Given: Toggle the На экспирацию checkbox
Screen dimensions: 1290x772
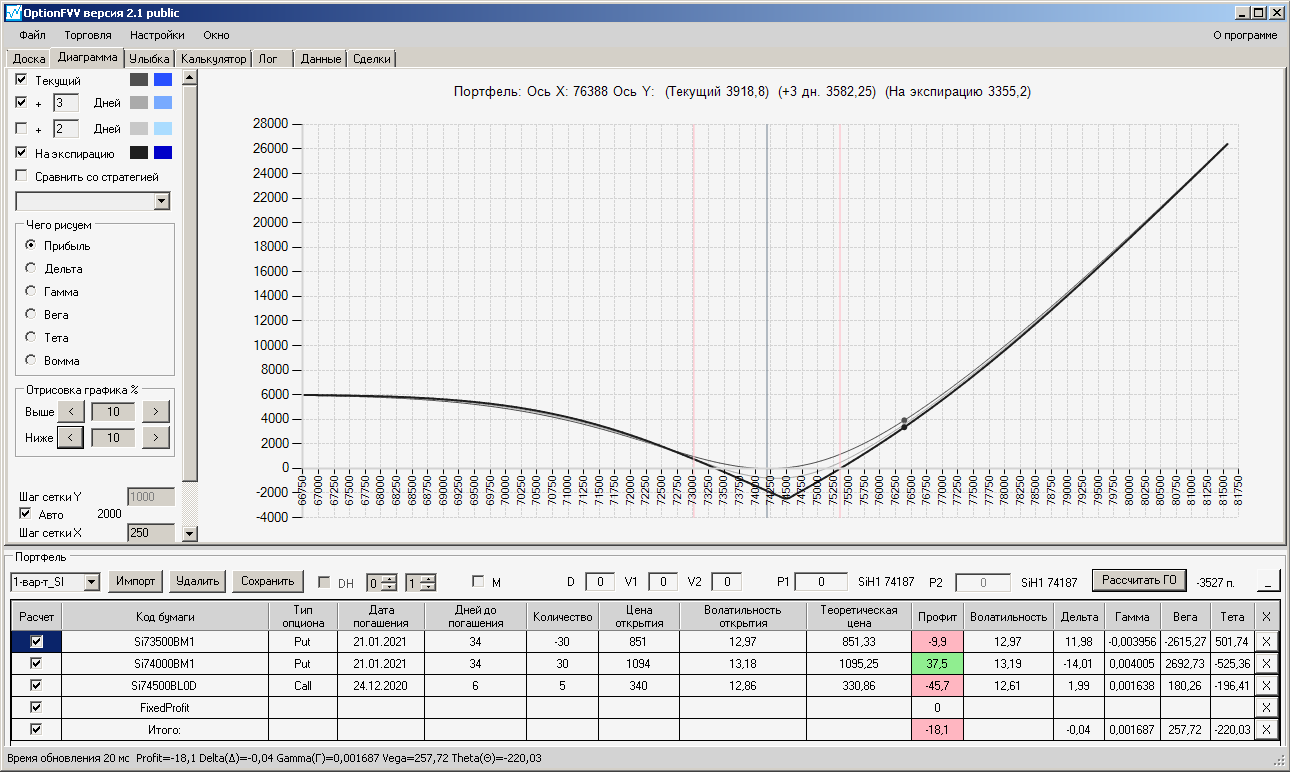Looking at the screenshot, I should point(22,153).
